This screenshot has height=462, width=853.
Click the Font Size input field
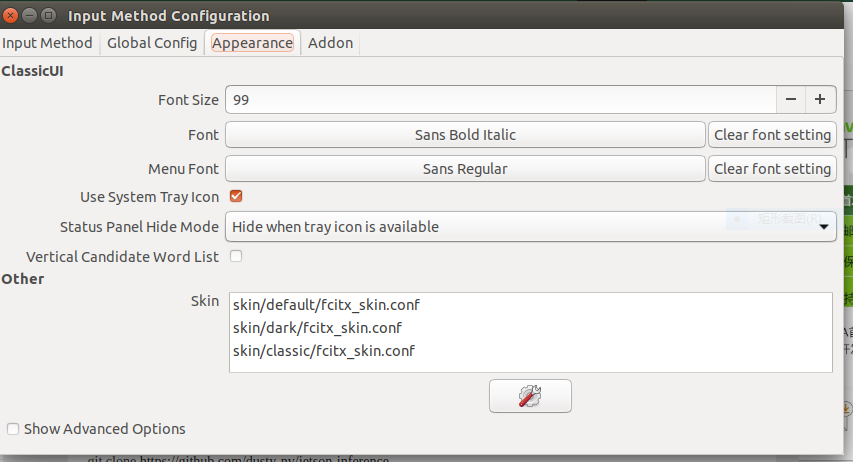[x=500, y=100]
